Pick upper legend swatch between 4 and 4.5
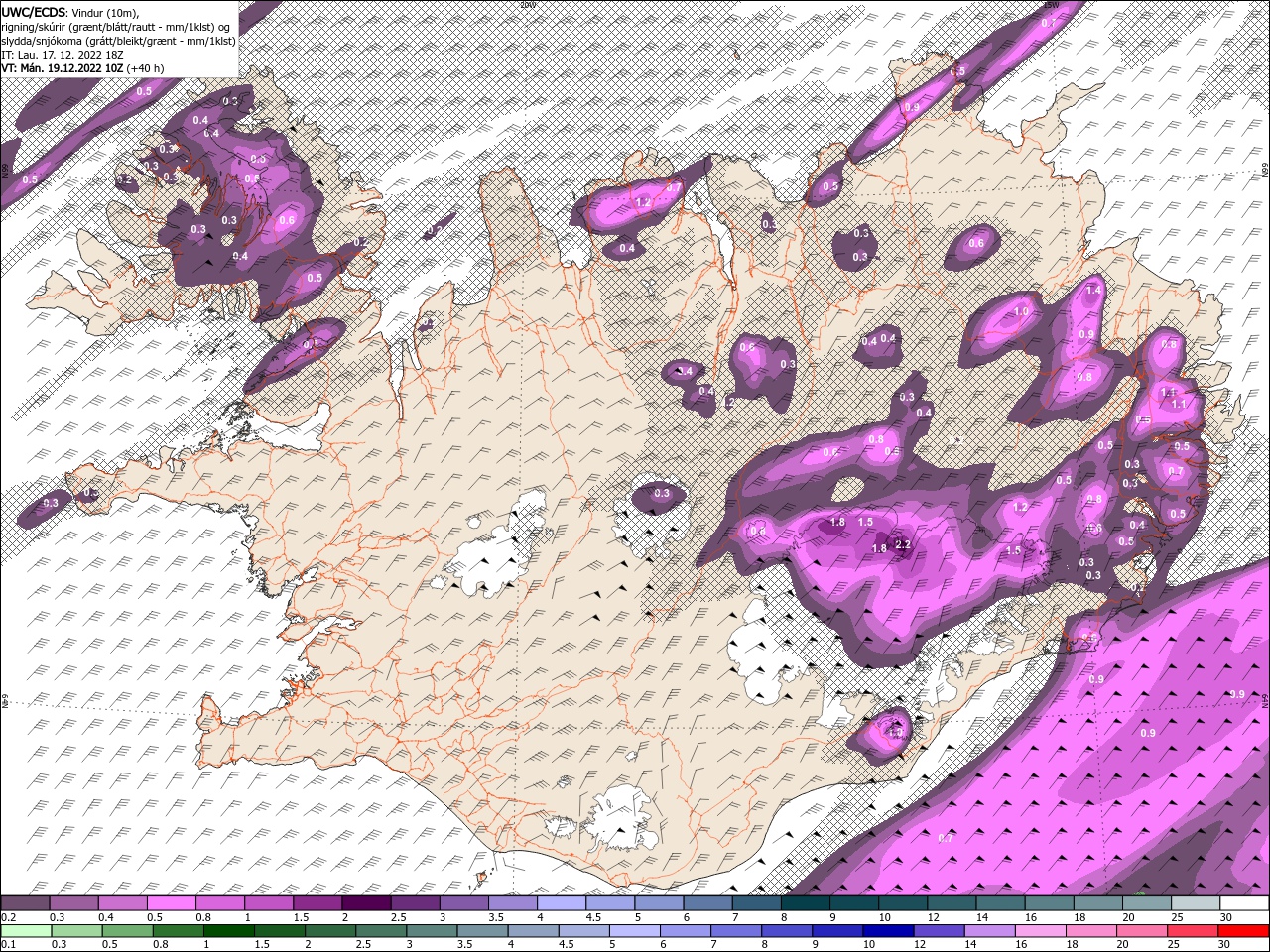1270x952 pixels. point(561,903)
